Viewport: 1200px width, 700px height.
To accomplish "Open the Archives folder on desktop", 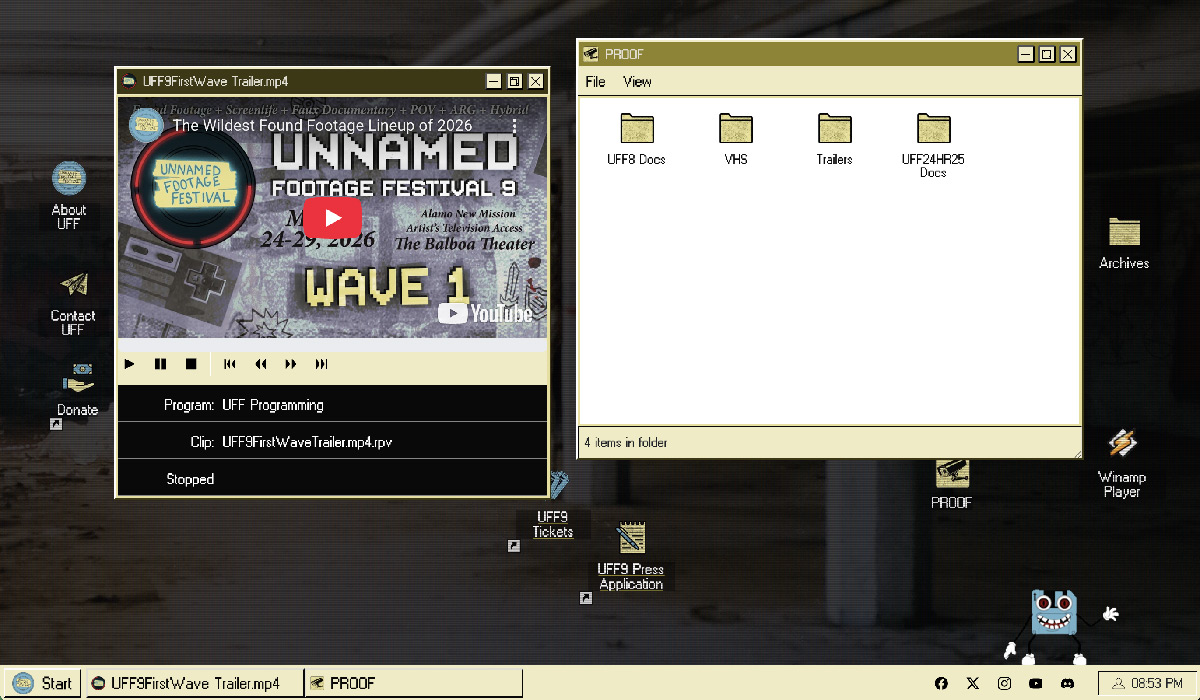I will pos(1124,232).
